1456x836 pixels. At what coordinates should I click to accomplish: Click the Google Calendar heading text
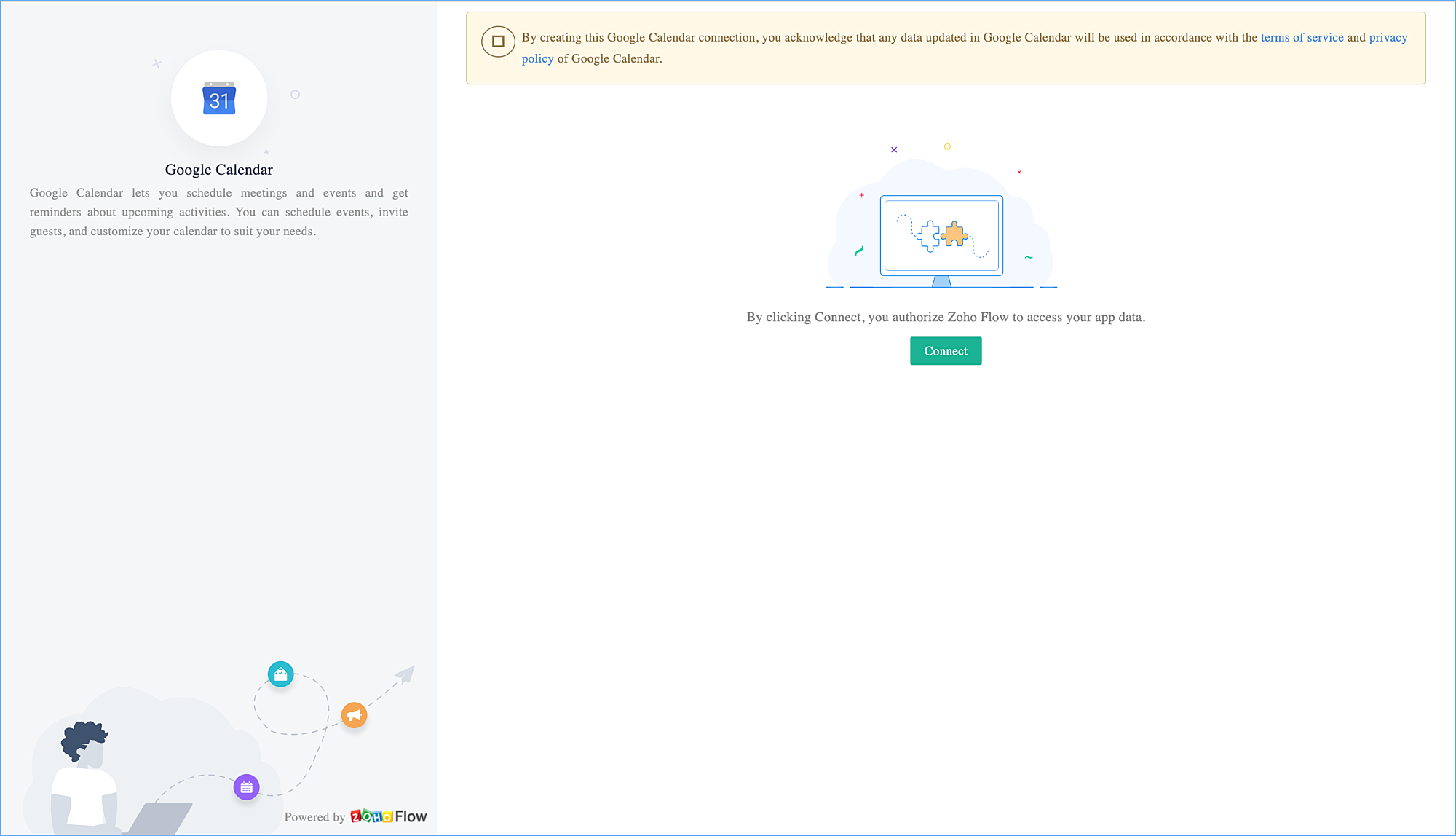[x=218, y=170]
